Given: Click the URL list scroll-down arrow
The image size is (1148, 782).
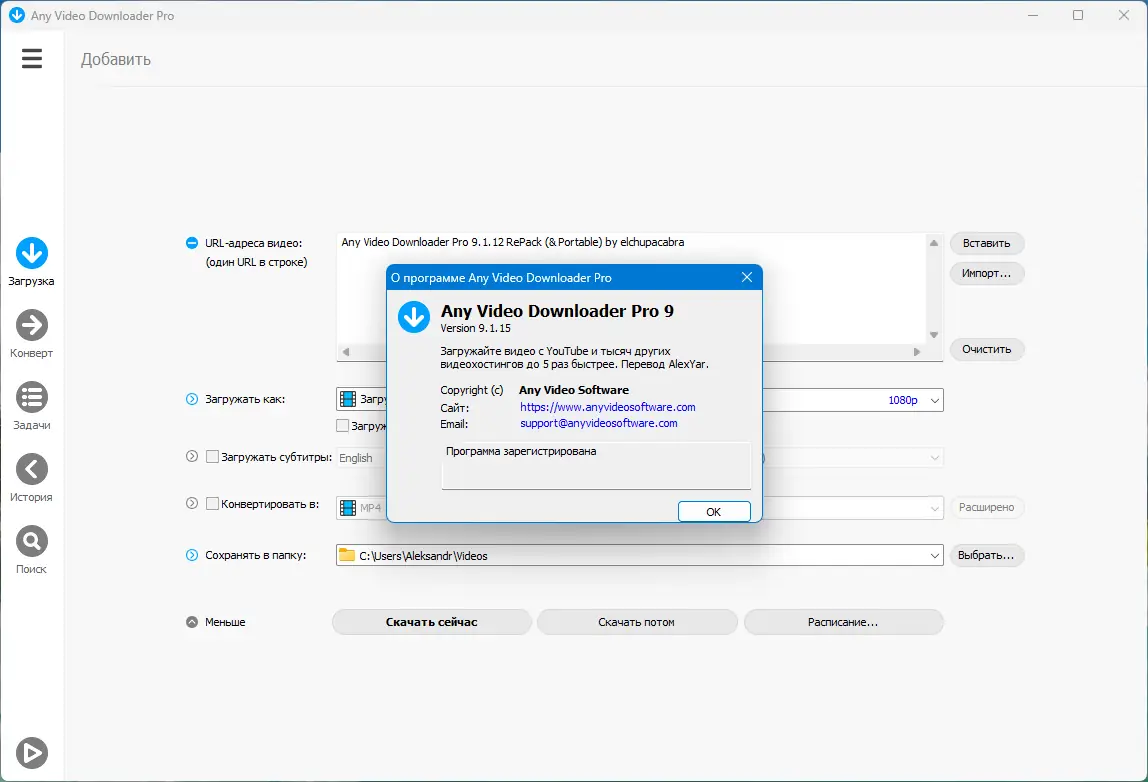Looking at the screenshot, I should (933, 335).
